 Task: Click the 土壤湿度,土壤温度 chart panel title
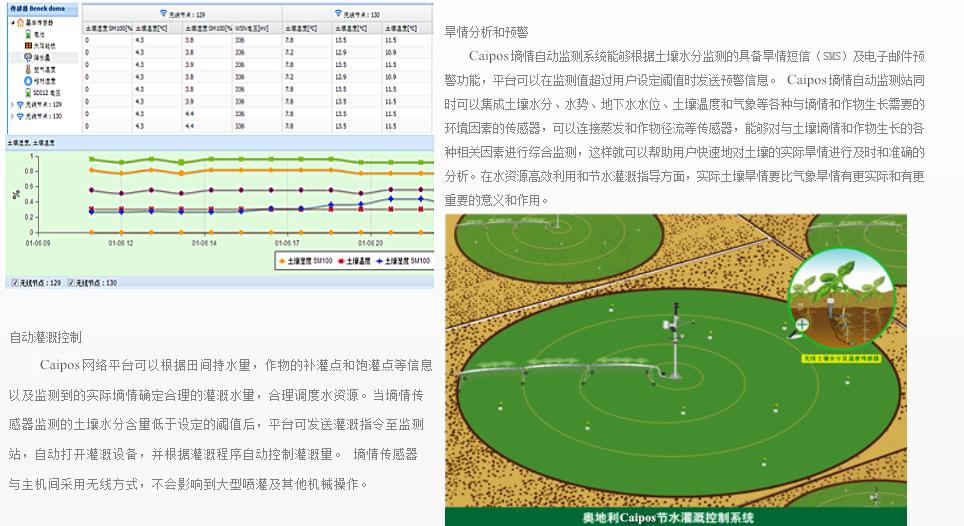(x=31, y=143)
